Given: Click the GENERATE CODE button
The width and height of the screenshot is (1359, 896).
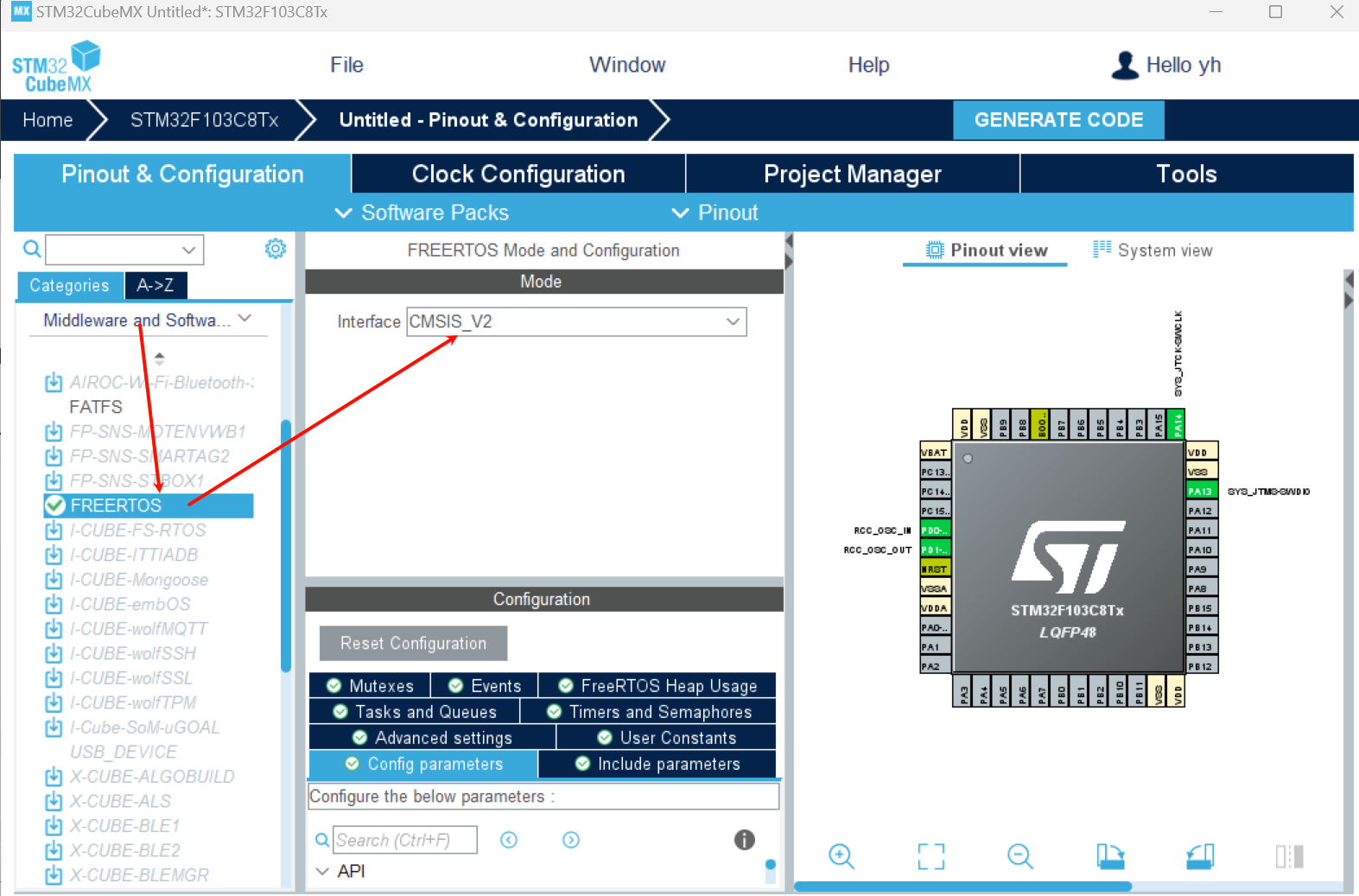Looking at the screenshot, I should [1058, 120].
